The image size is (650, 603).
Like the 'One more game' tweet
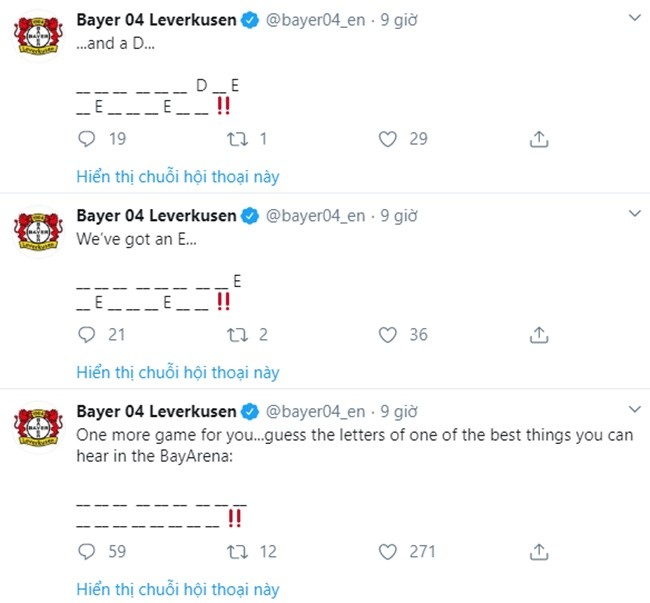[387, 551]
